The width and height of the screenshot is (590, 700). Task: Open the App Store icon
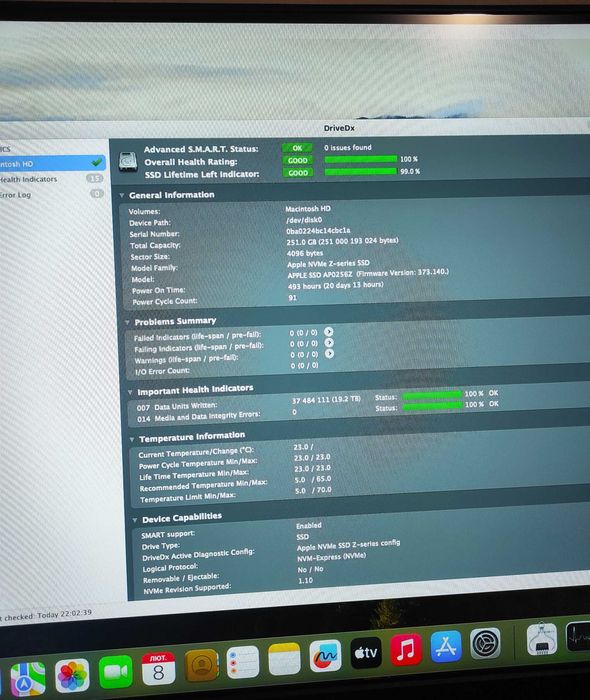[x=446, y=646]
